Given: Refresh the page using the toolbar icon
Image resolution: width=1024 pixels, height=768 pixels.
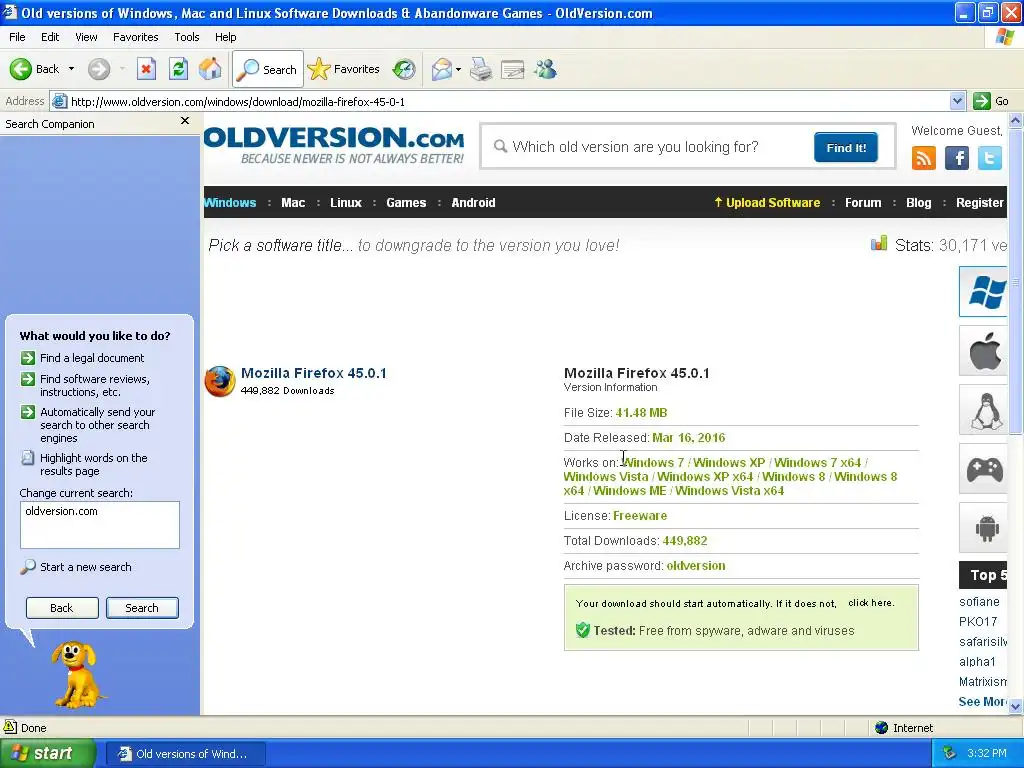Looking at the screenshot, I should pos(178,69).
